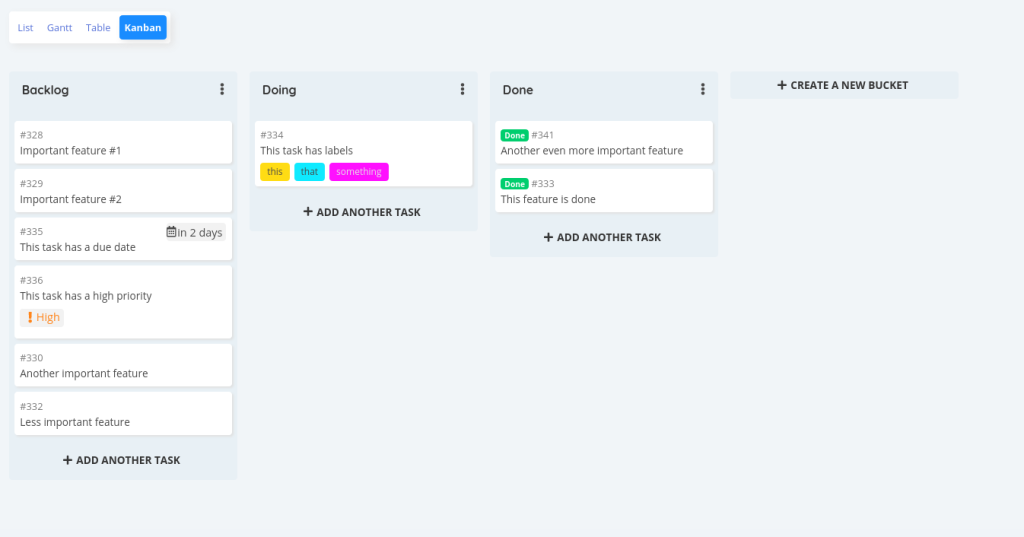Click the green Done badge on task #333

(514, 184)
